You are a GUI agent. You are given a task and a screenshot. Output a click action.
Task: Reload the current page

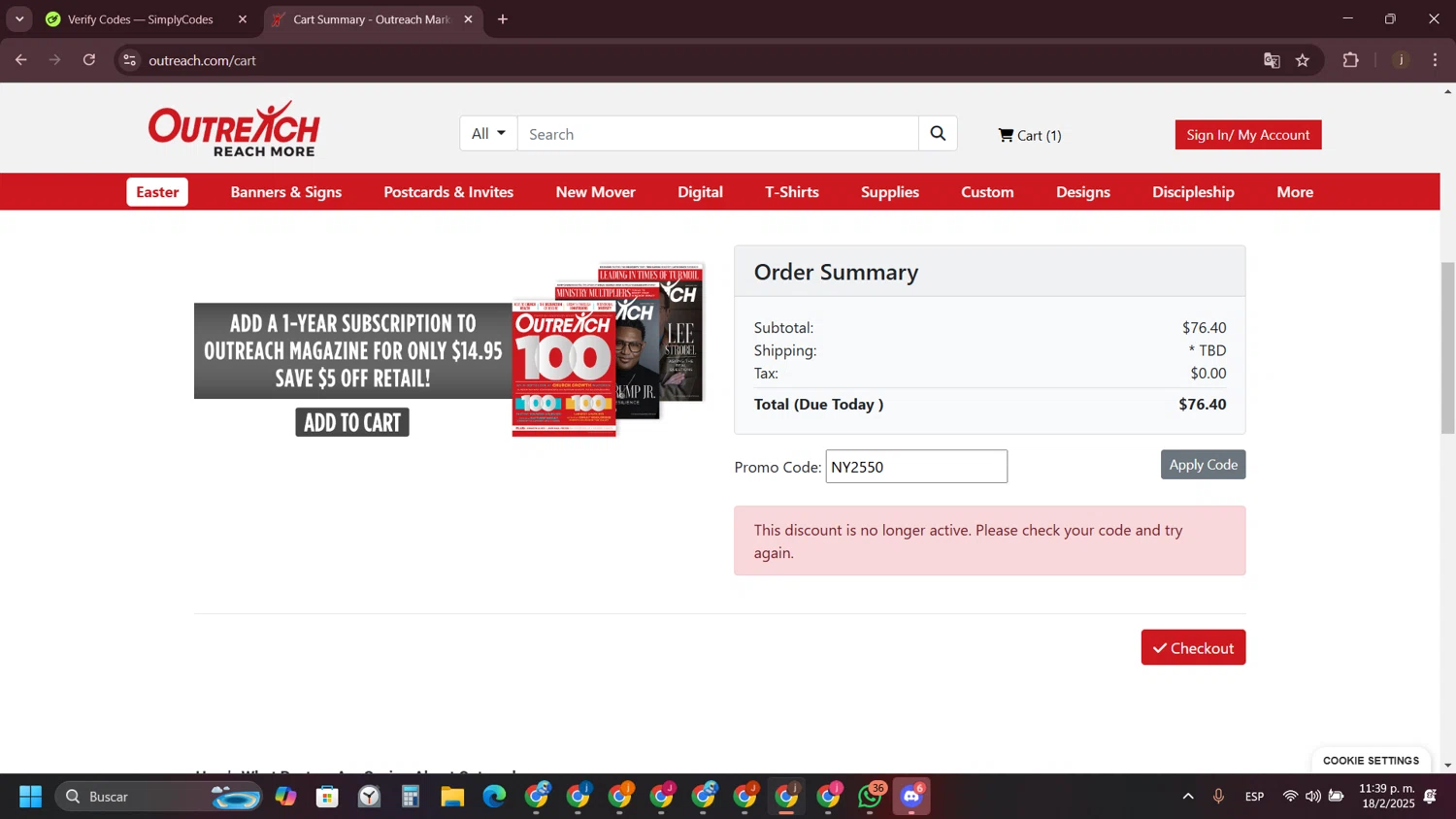click(x=89, y=60)
